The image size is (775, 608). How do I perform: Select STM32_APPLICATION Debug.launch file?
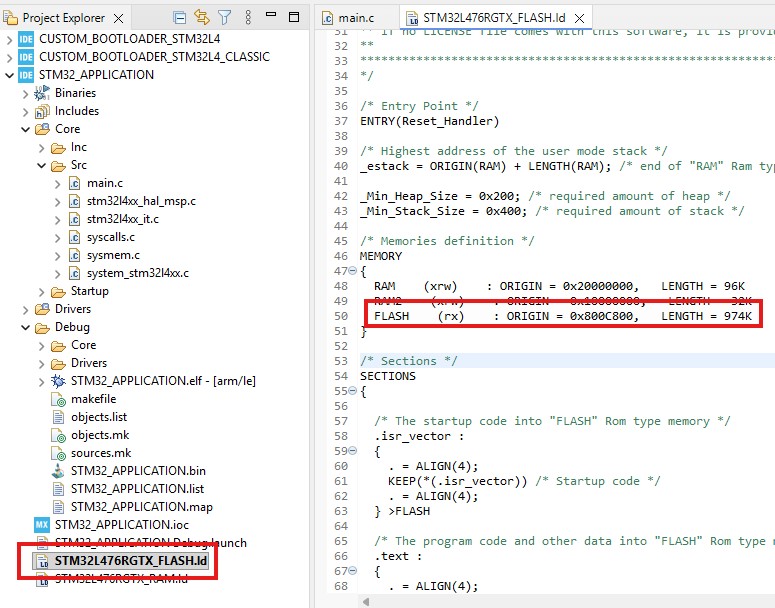click(x=151, y=543)
